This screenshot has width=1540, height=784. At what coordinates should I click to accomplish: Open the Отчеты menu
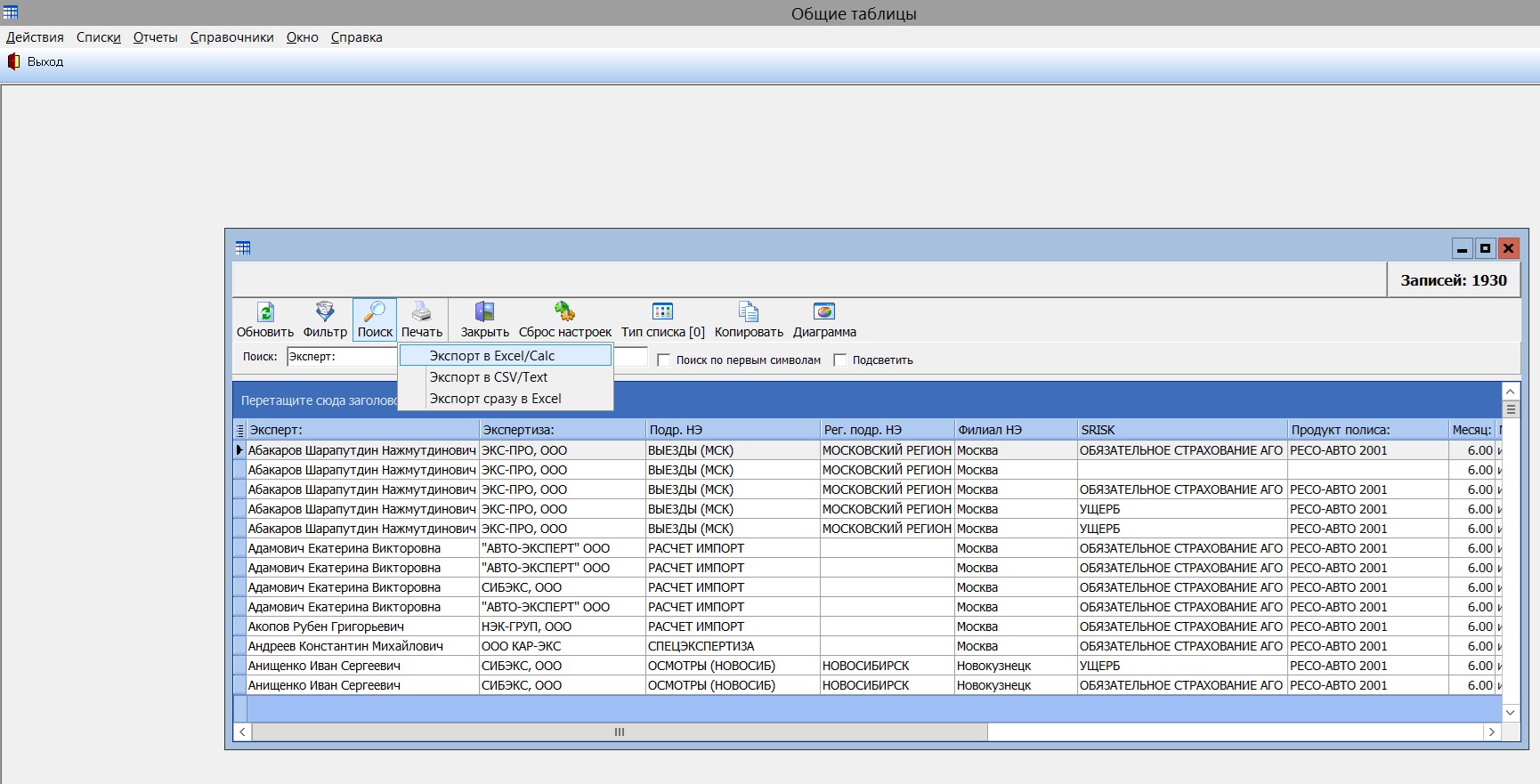pyautogui.click(x=156, y=37)
